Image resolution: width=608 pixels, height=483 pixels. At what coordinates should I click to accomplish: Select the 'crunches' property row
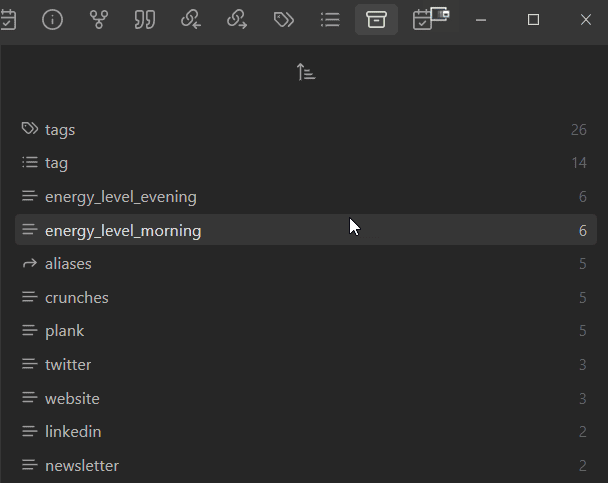click(306, 297)
